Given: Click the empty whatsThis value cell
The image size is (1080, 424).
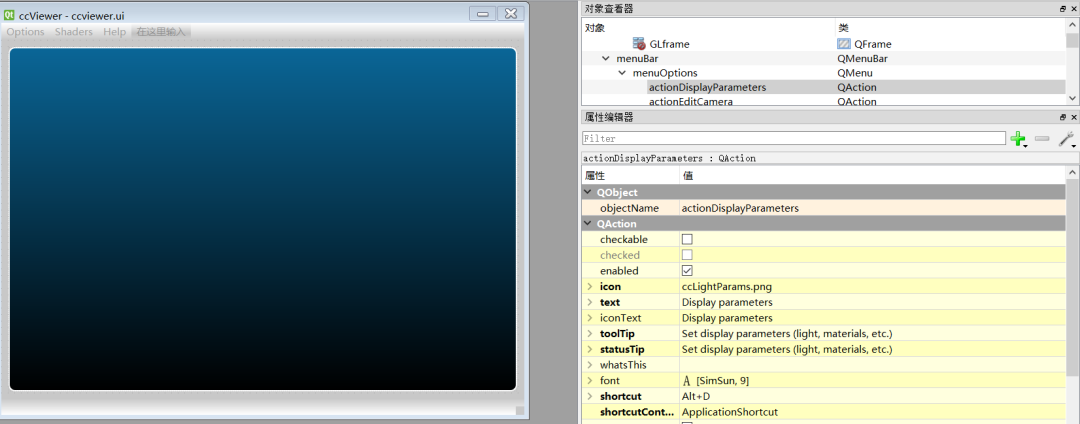Looking at the screenshot, I should 873,365.
